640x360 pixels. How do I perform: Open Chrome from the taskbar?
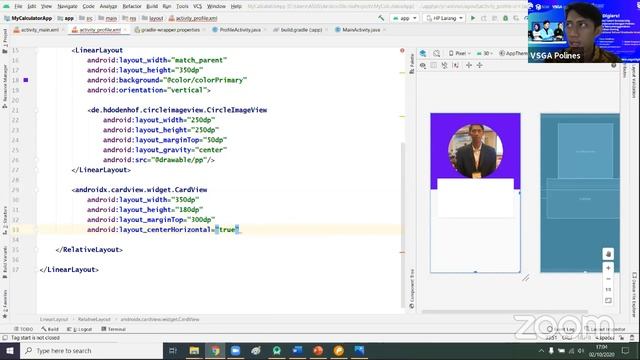(x=215, y=351)
